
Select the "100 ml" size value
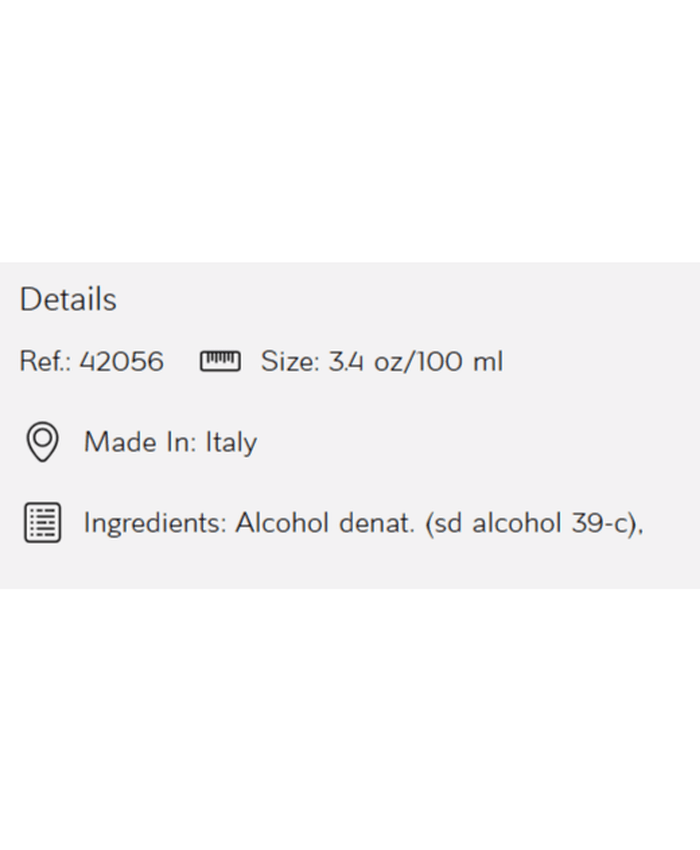459,361
